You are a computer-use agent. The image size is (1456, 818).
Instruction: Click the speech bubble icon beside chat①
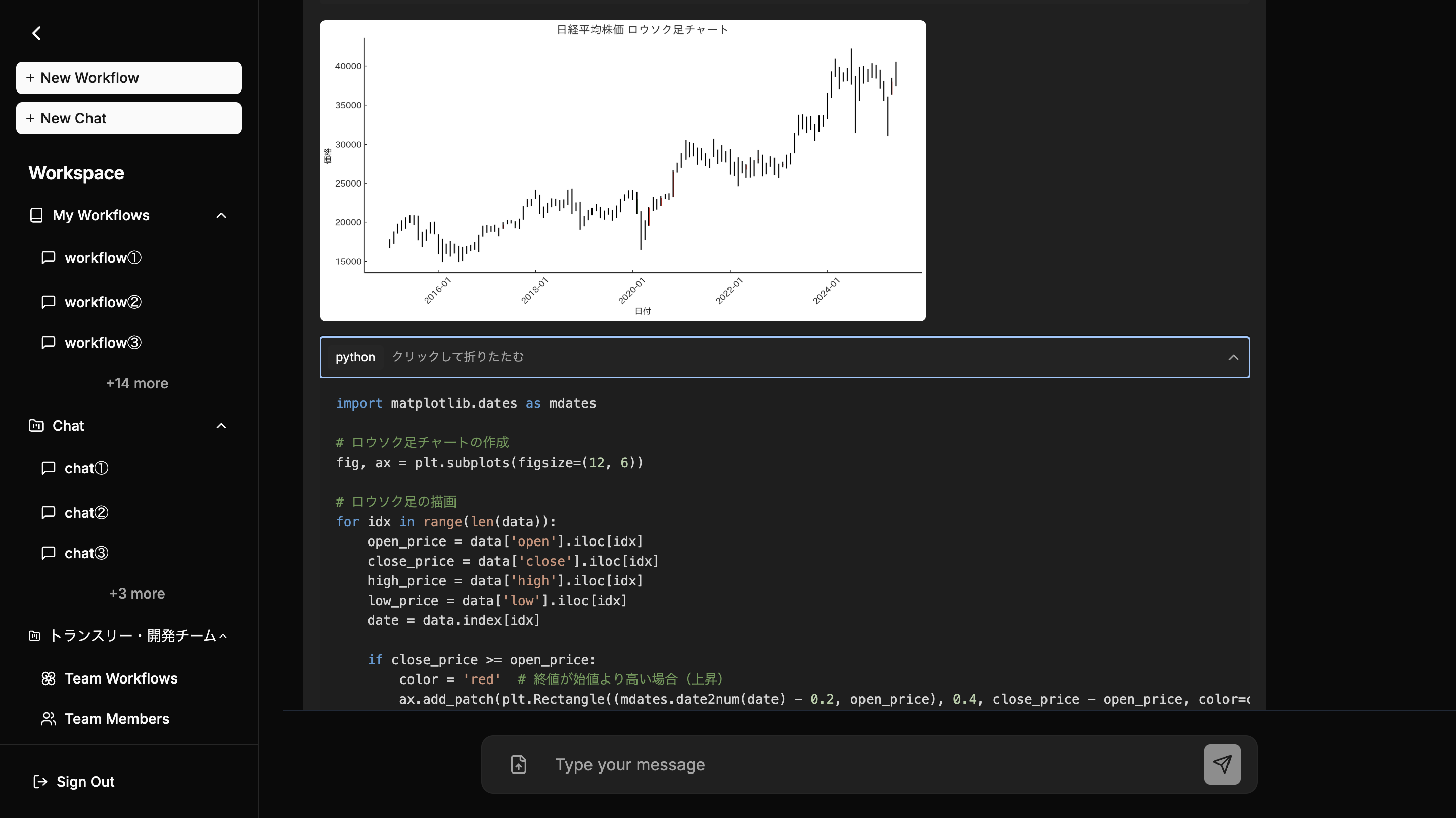pos(49,468)
